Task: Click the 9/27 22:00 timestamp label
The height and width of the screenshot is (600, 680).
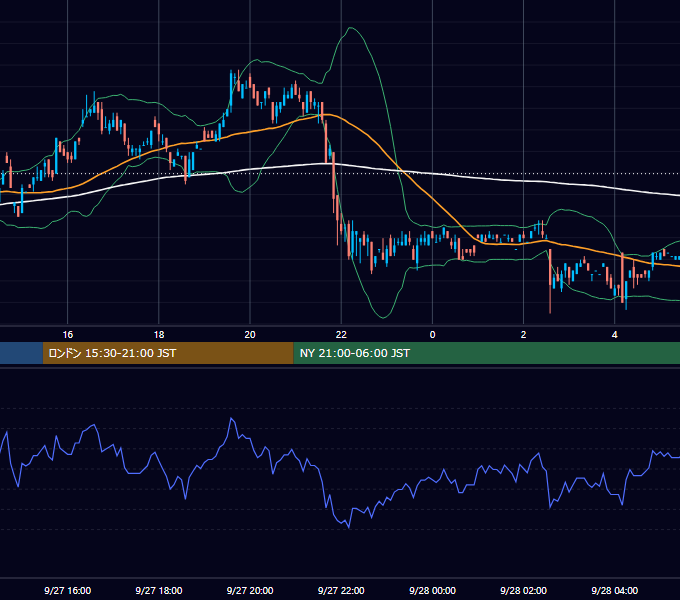Action: pyautogui.click(x=341, y=590)
